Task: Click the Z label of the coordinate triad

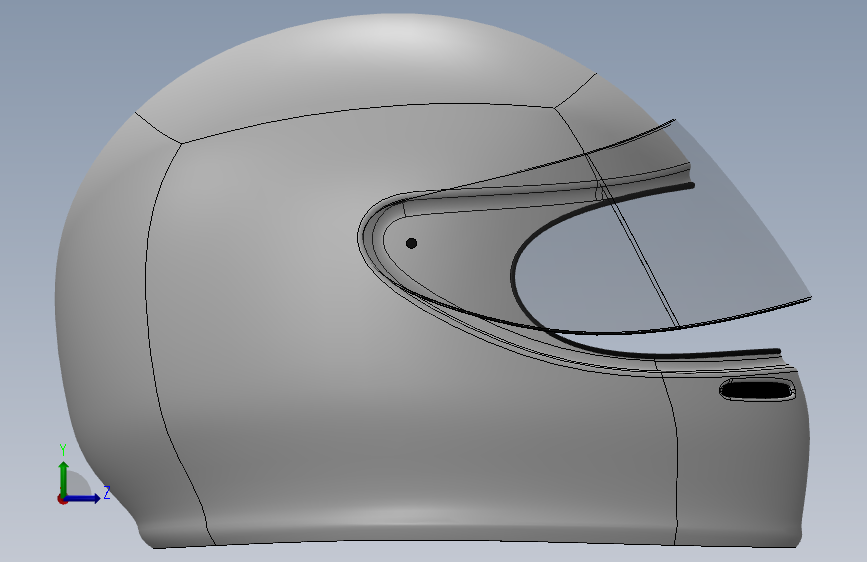Action: coord(107,492)
